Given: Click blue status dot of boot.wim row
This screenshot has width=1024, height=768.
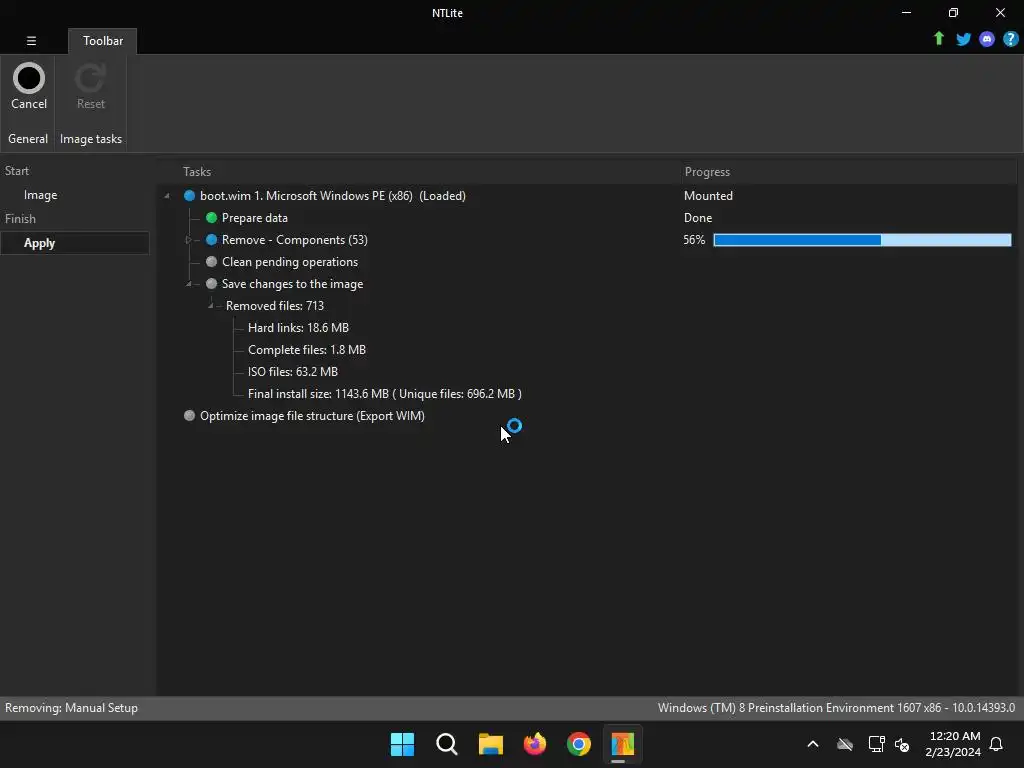Looking at the screenshot, I should 189,196.
